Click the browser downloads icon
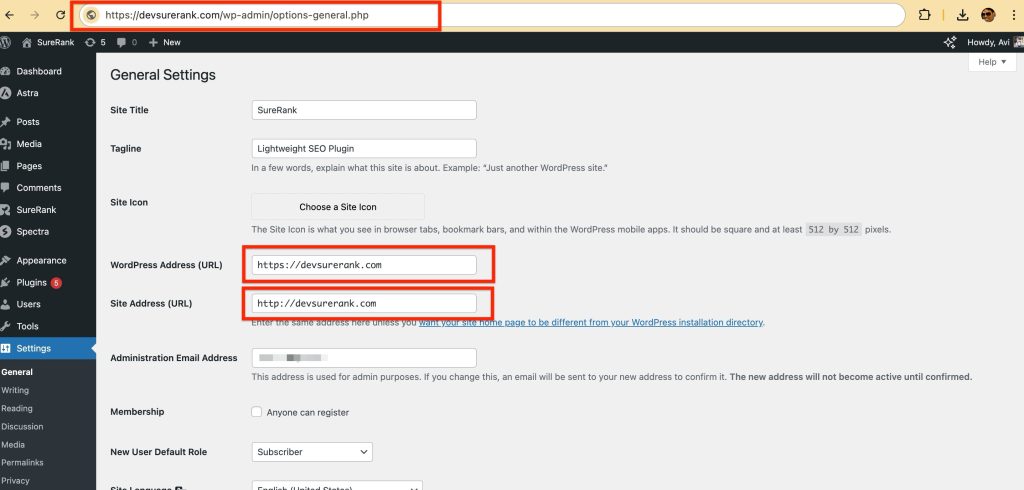Screen dimensions: 1024x490 963,15
